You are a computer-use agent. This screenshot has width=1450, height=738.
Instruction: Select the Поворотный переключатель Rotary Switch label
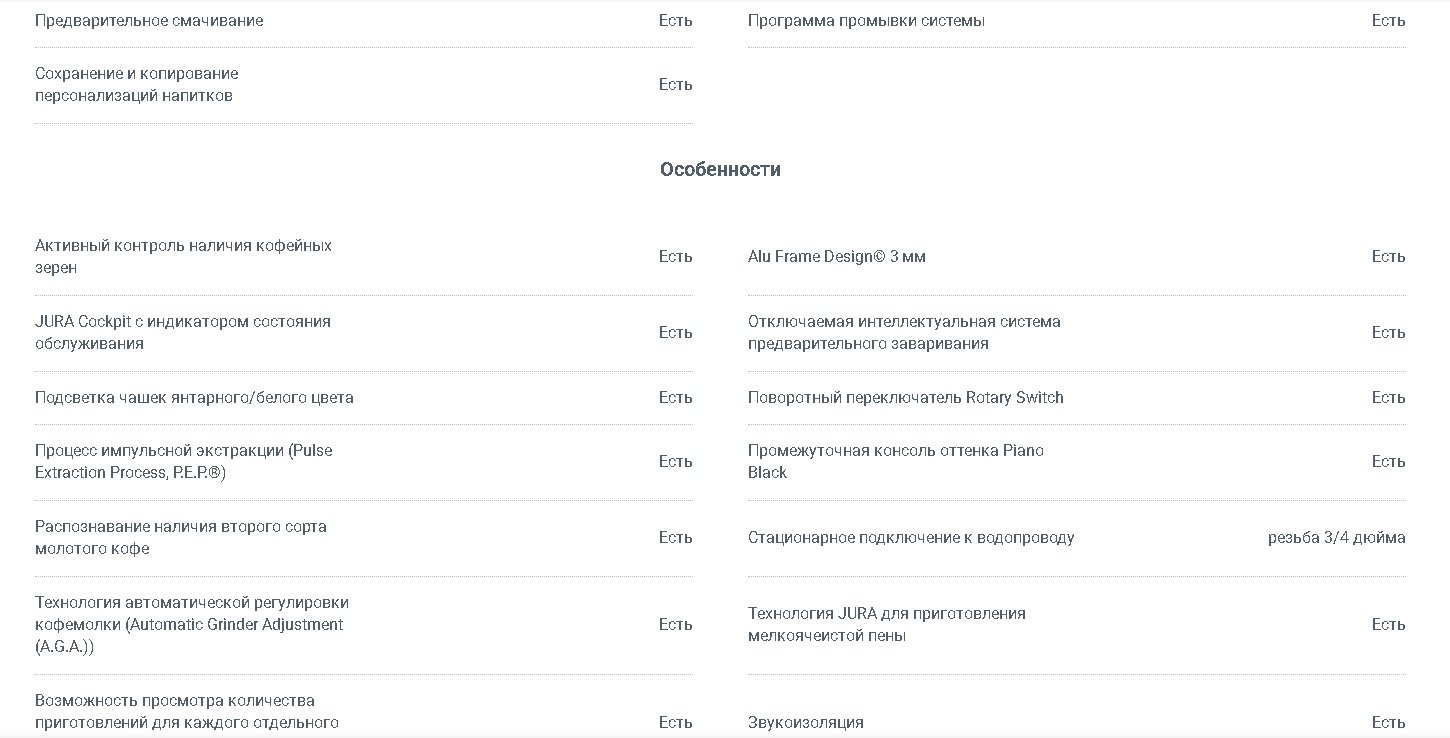906,397
